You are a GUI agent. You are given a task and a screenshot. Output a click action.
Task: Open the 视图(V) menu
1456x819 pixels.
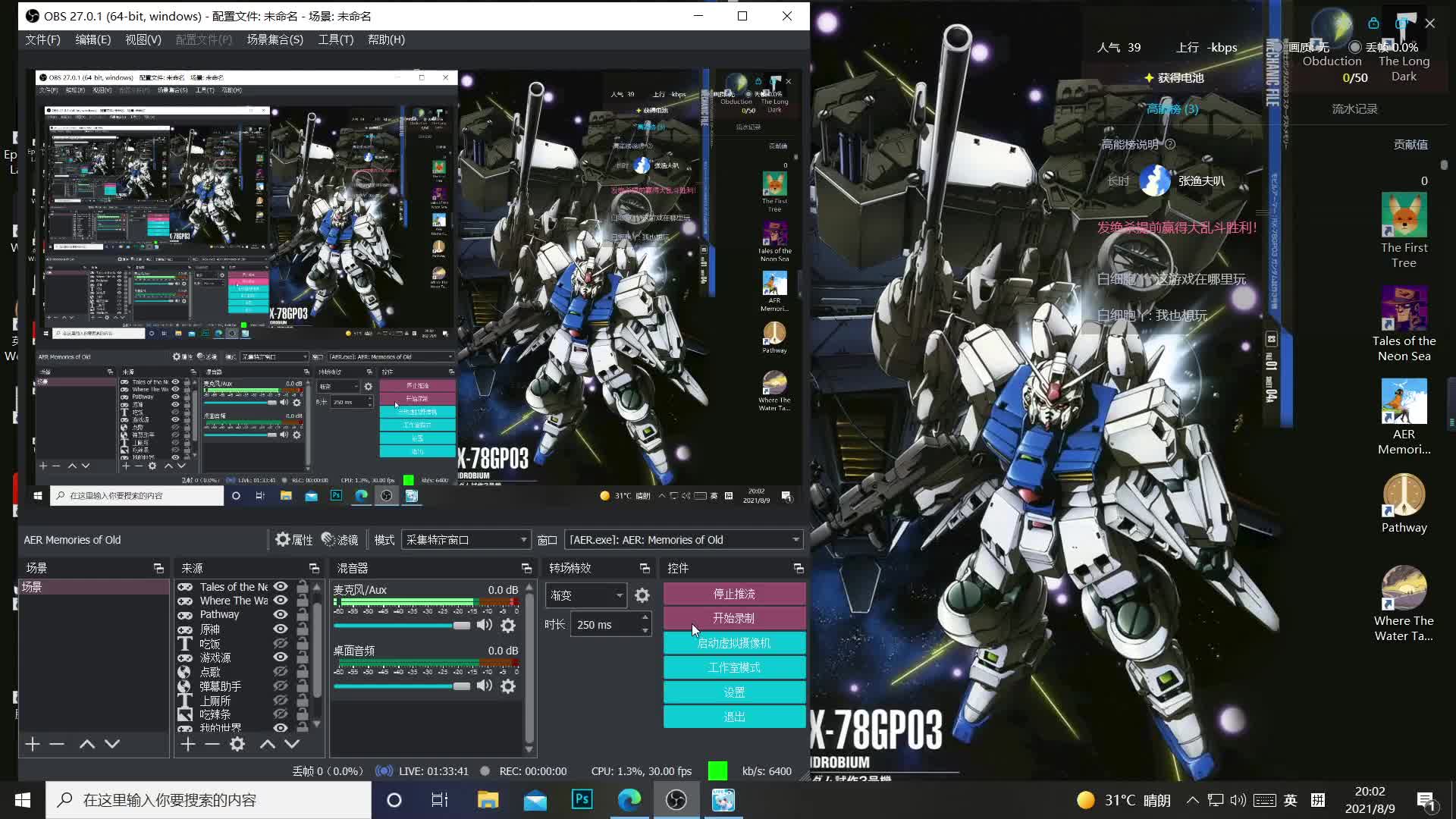click(143, 39)
